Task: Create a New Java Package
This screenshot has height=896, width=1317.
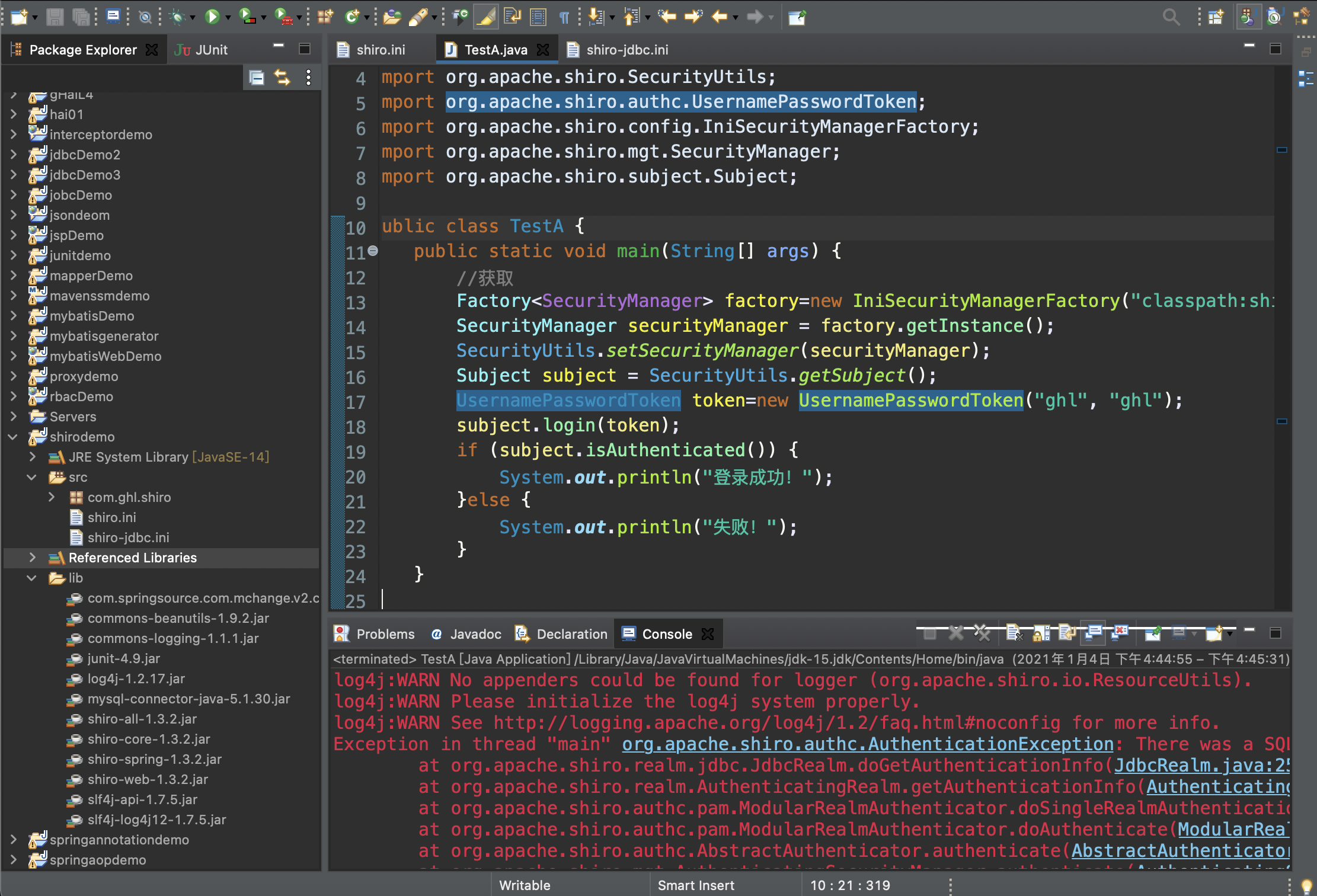Action: pos(325,17)
